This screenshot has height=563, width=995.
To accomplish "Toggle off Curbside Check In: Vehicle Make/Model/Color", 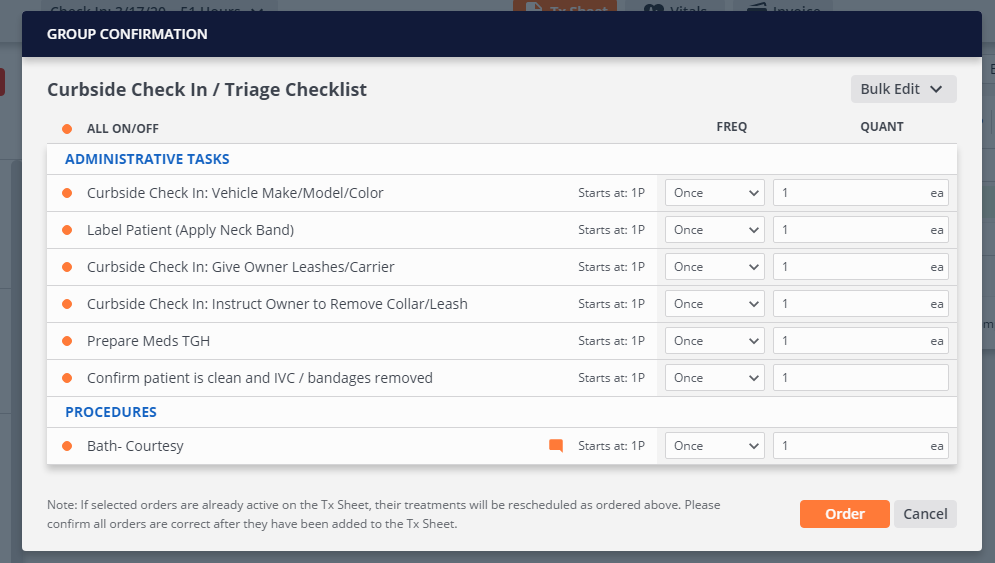I will (67, 193).
